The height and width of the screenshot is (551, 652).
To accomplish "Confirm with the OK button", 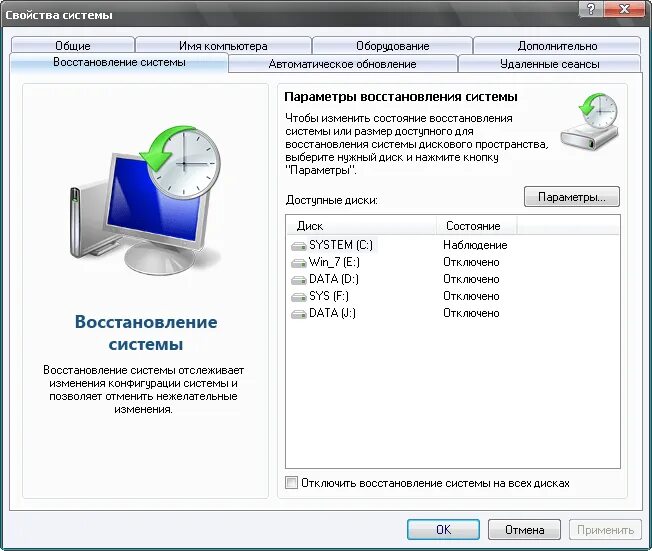I will pyautogui.click(x=443, y=529).
